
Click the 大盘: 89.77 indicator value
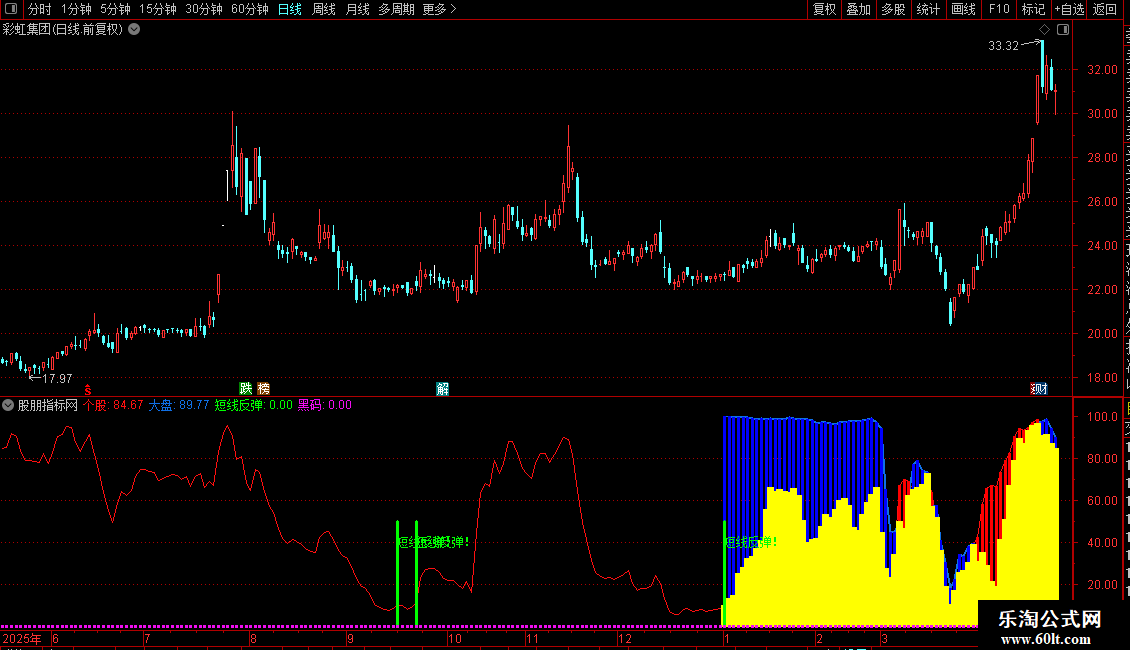pyautogui.click(x=179, y=405)
